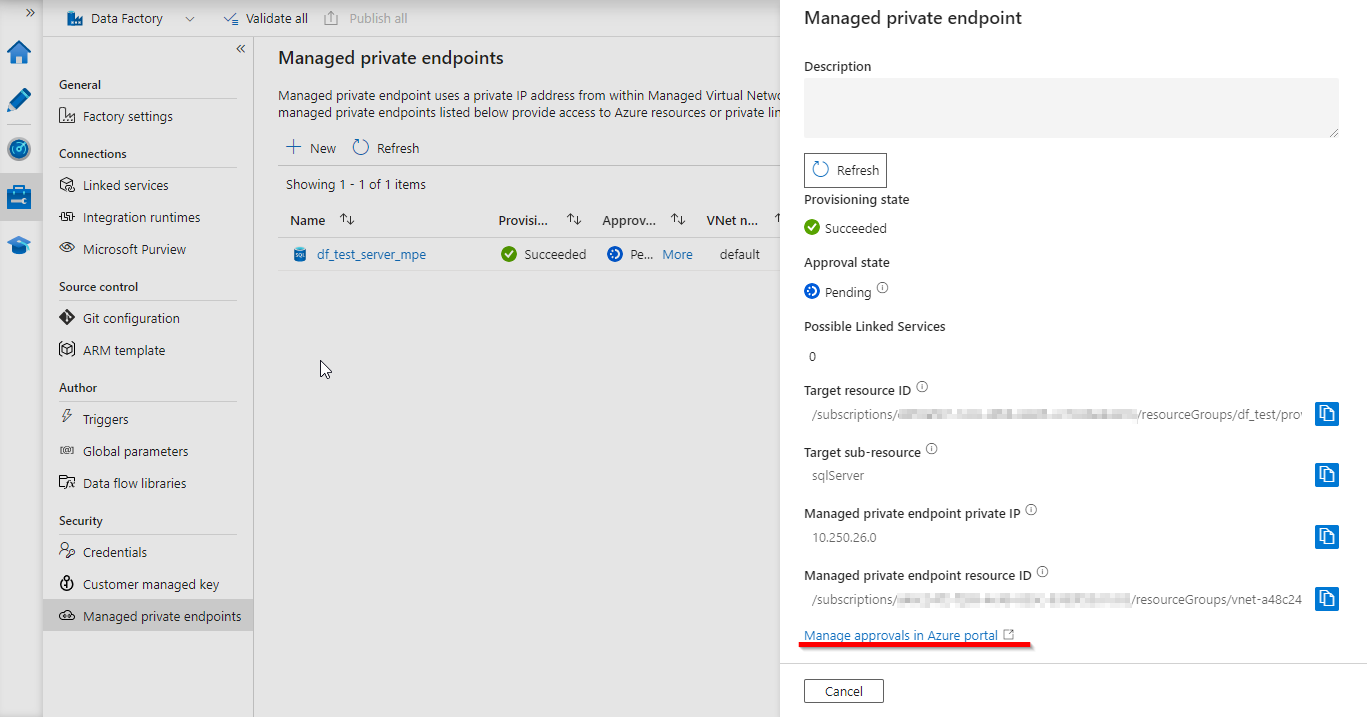Click info icon beside Target resource ID
1367x717 pixels.
click(922, 387)
